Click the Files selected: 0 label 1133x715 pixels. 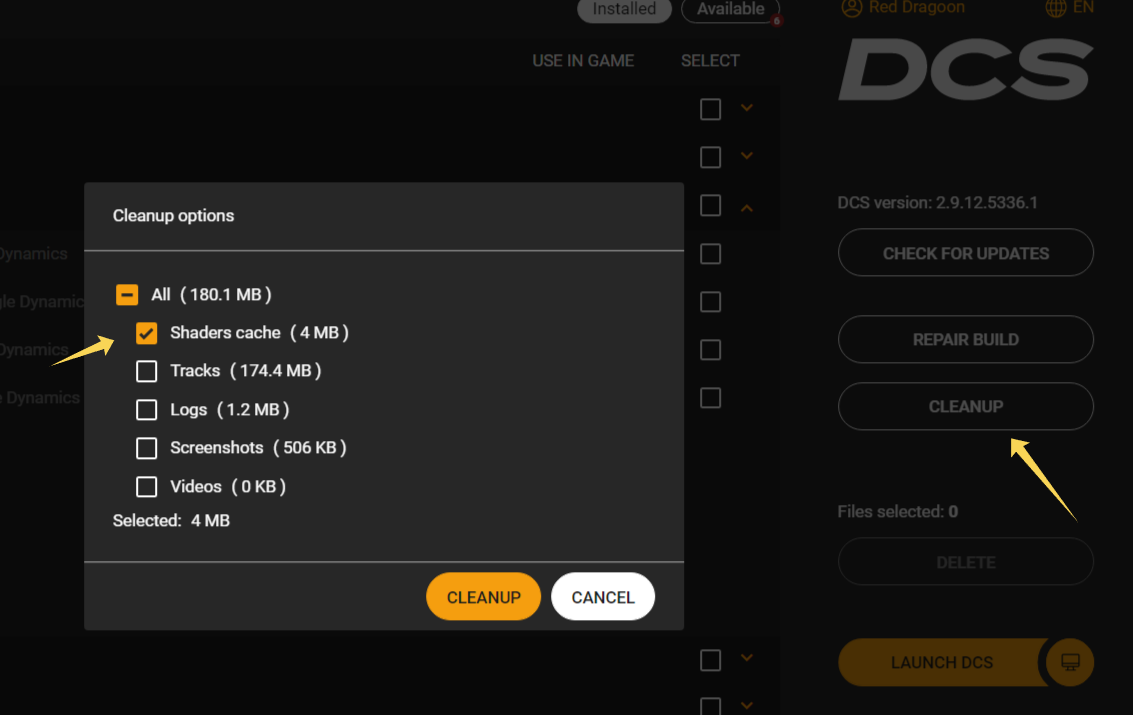(897, 512)
